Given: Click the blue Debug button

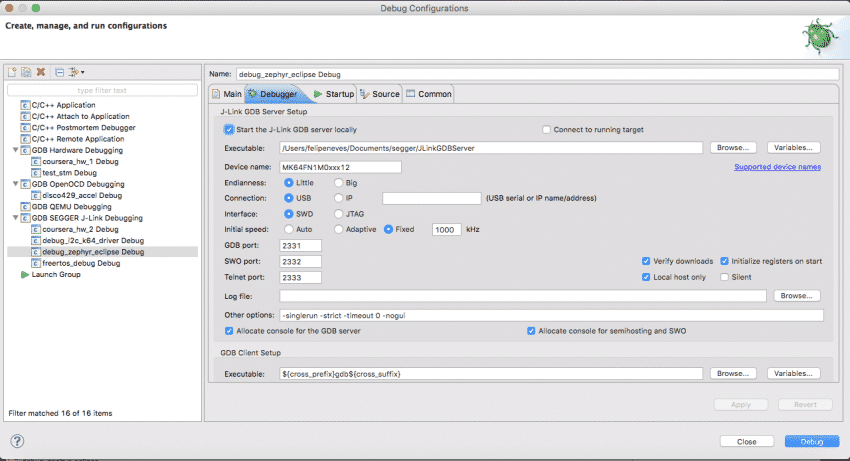Looking at the screenshot, I should (812, 441).
